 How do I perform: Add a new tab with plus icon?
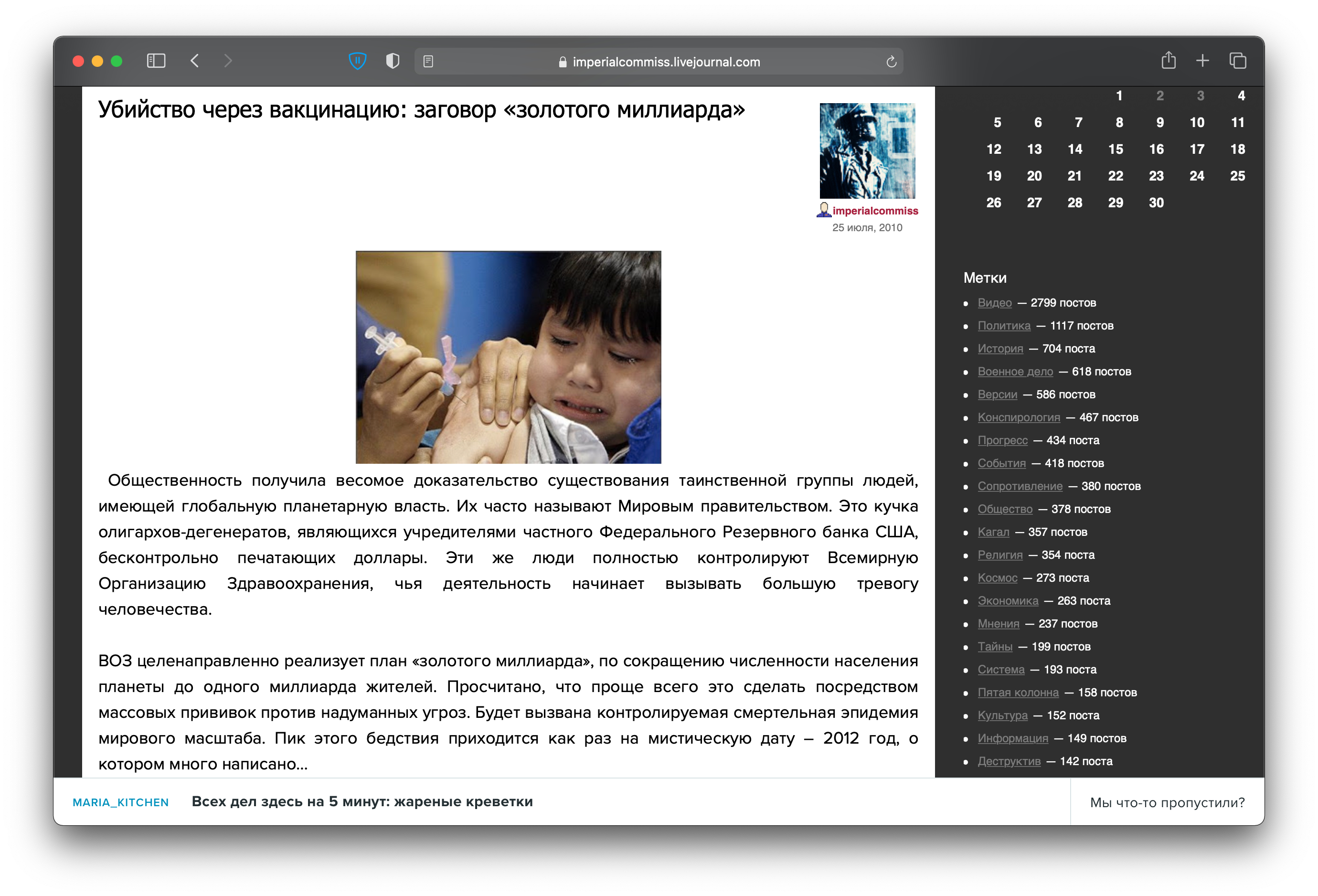[x=1202, y=61]
